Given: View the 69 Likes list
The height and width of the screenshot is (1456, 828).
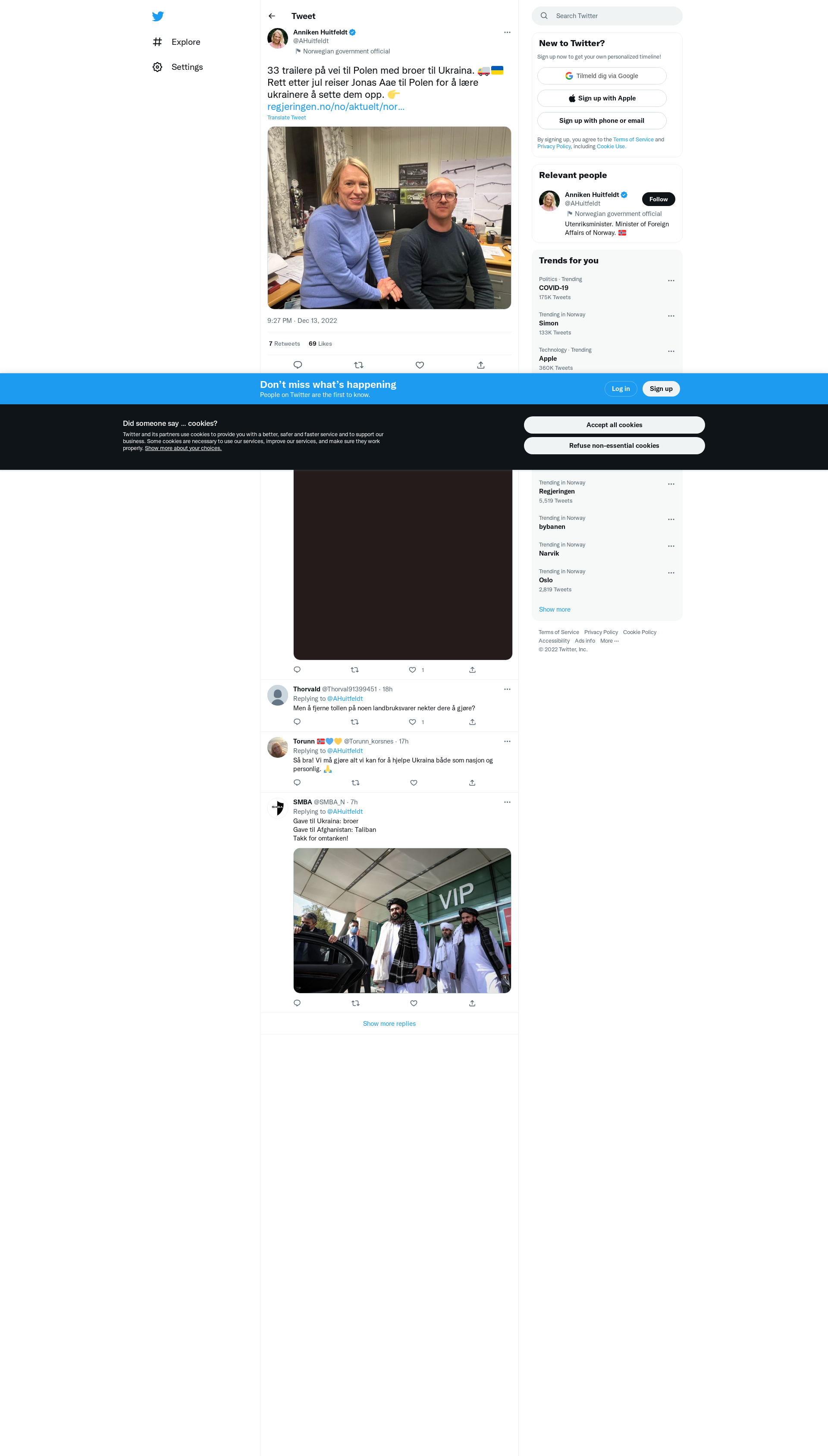Looking at the screenshot, I should click(x=320, y=344).
